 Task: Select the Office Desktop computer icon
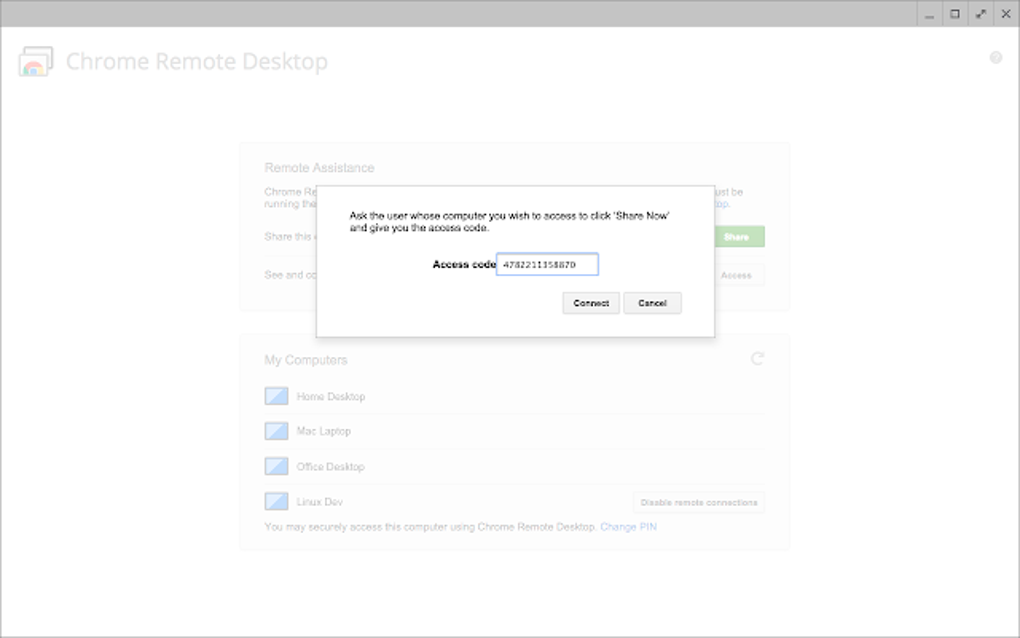click(276, 466)
